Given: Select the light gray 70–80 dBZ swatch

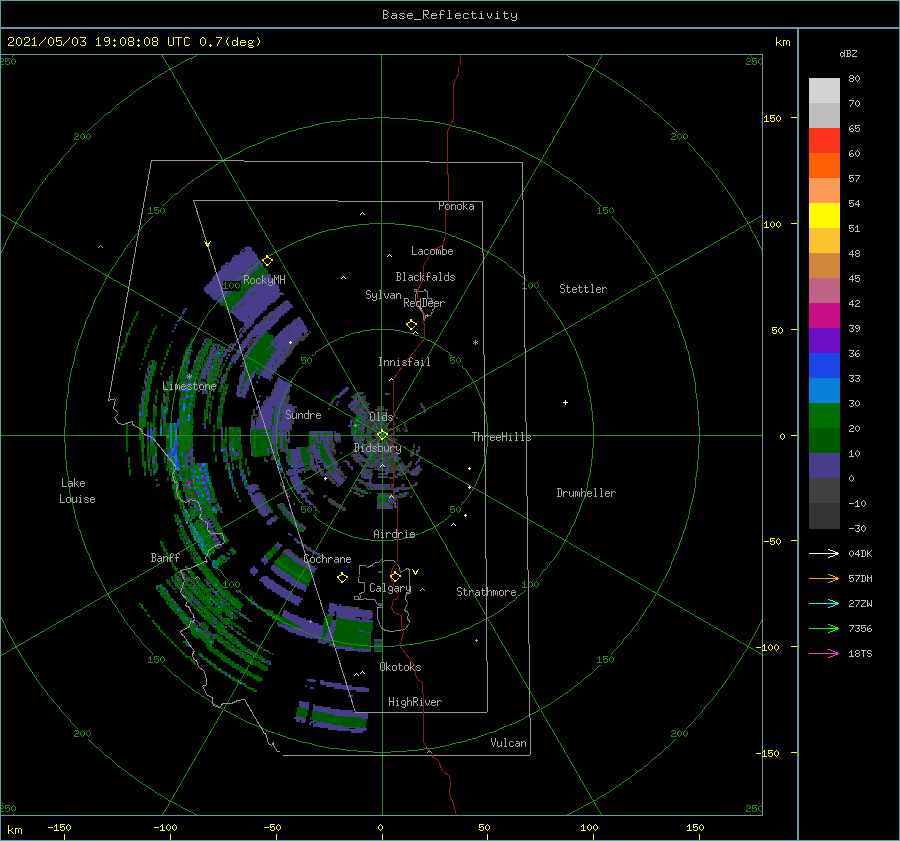Looking at the screenshot, I should [824, 91].
